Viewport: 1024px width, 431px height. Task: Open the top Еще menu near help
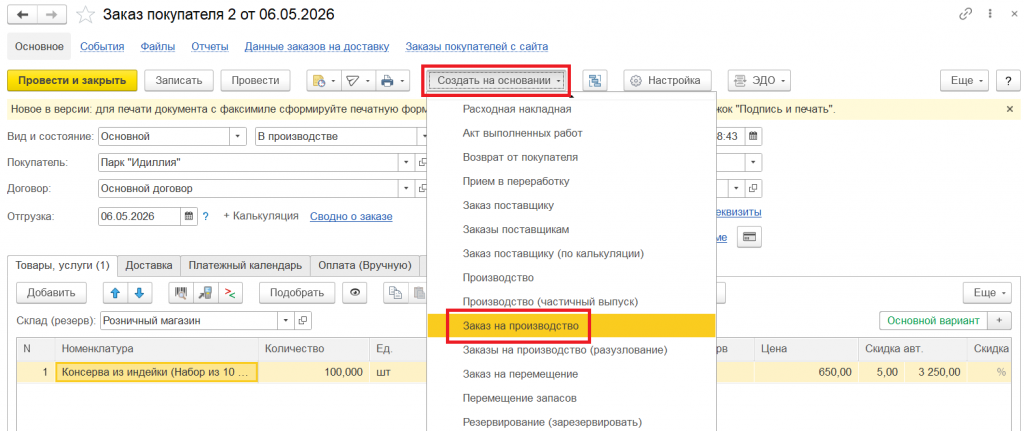coord(965,81)
